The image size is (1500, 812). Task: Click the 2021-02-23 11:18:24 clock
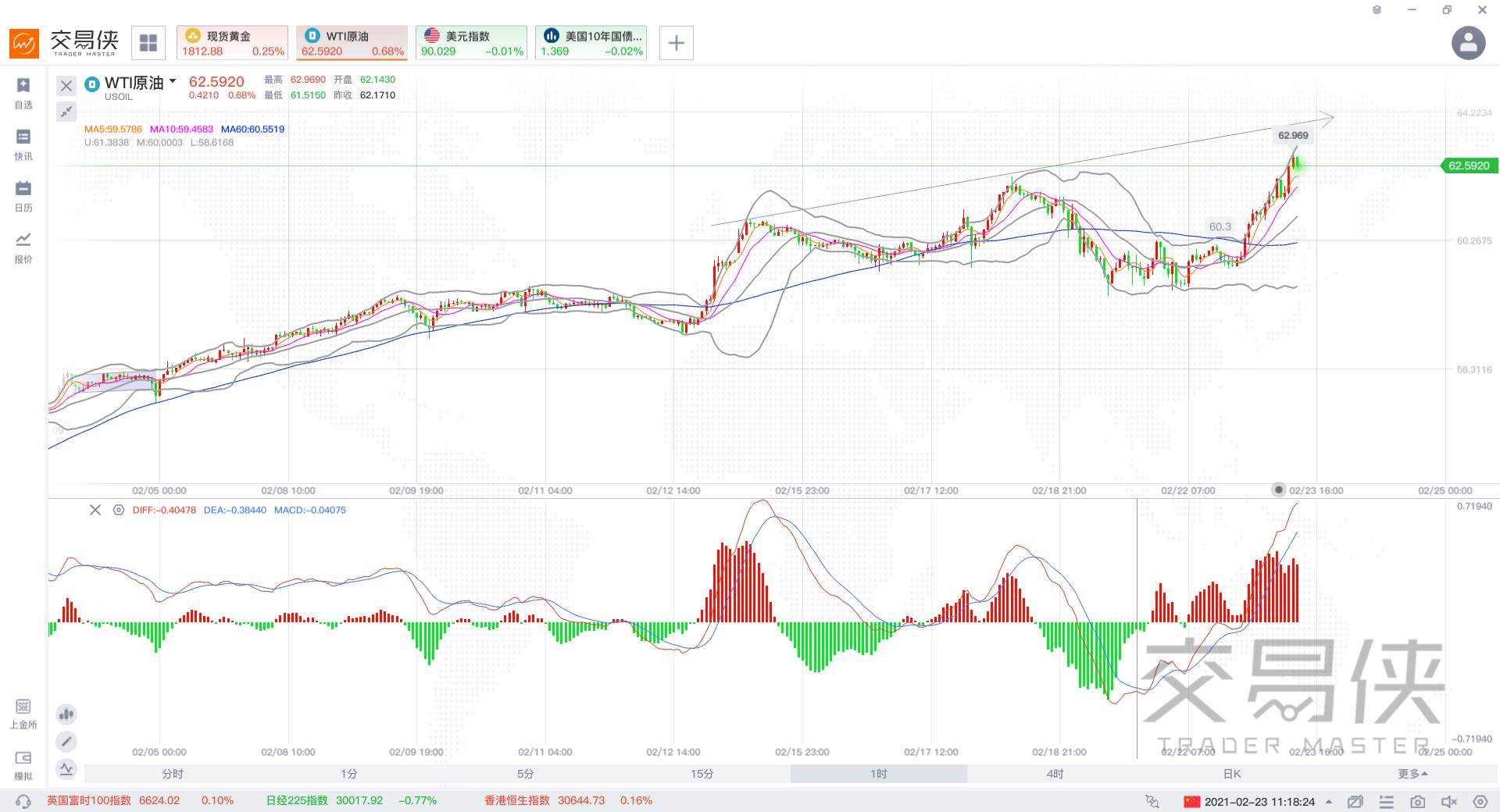pyautogui.click(x=1259, y=802)
